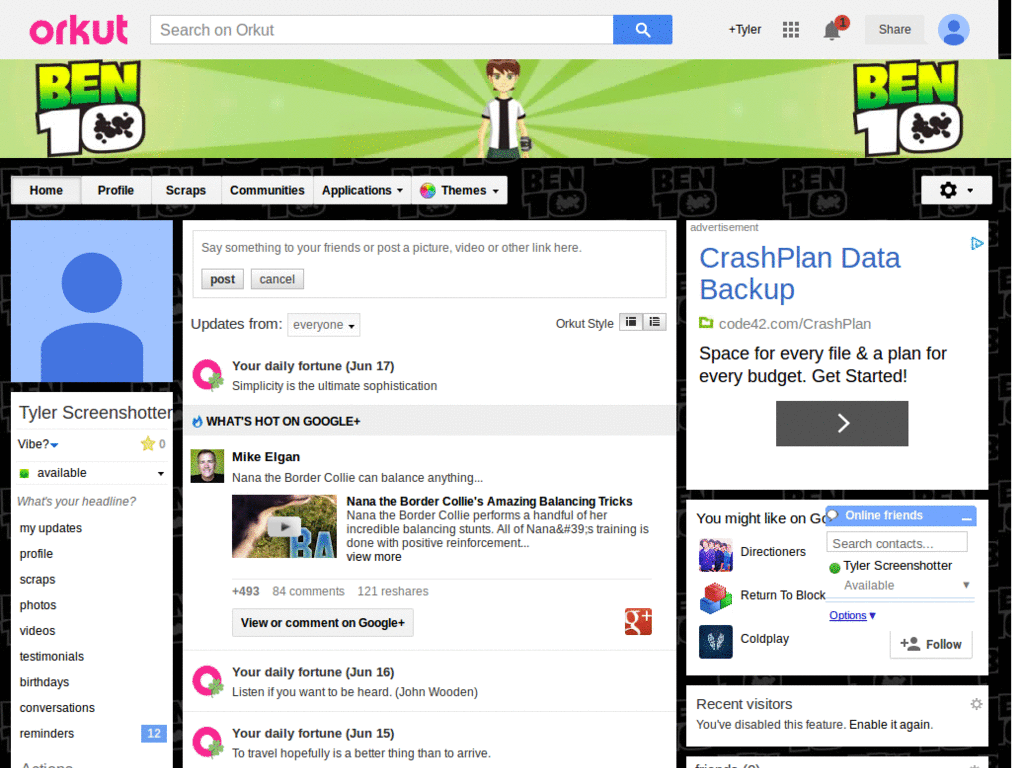Screen dimensions: 1024x768
Task: Click Enable it again link
Action: pyautogui.click(x=891, y=725)
